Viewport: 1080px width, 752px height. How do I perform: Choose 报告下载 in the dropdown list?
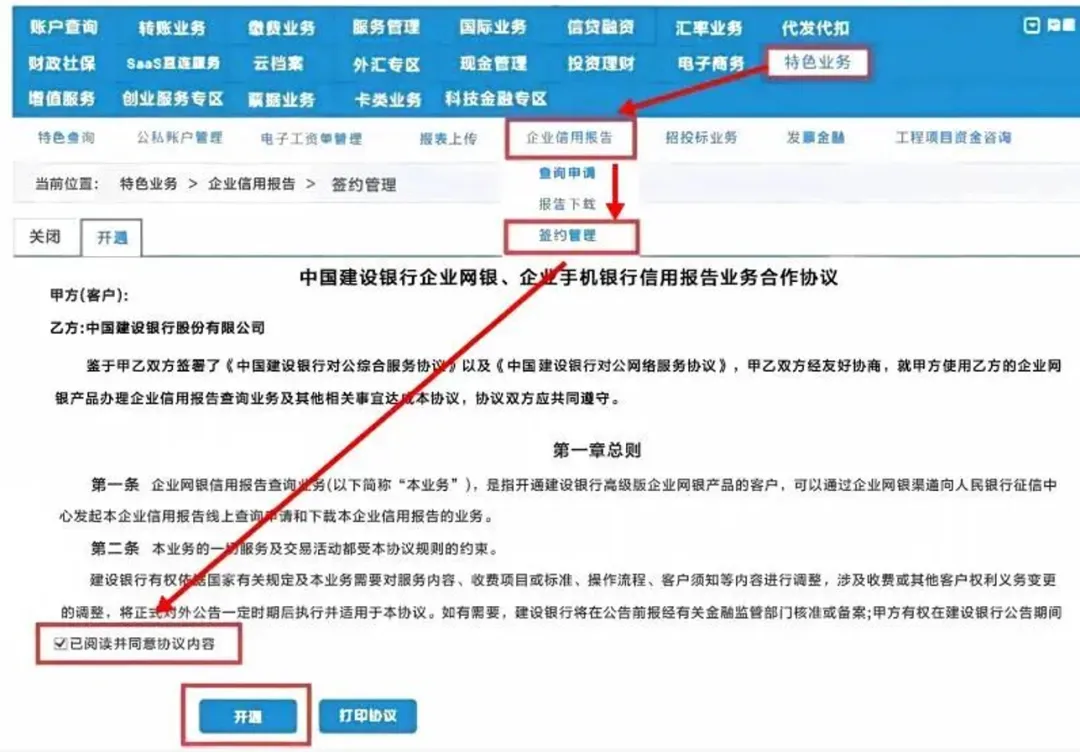(567, 204)
